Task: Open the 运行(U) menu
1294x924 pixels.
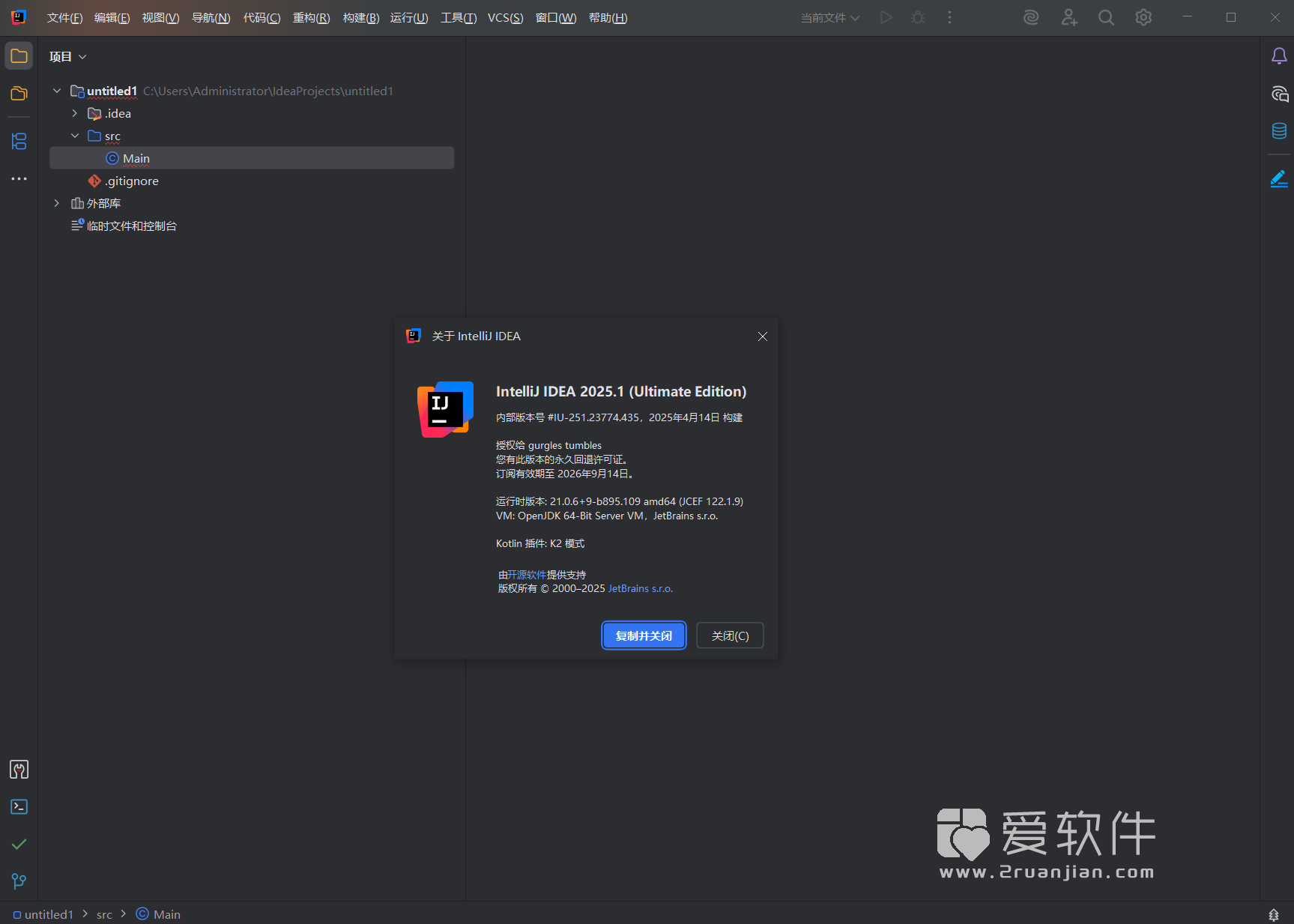Action: pos(409,18)
